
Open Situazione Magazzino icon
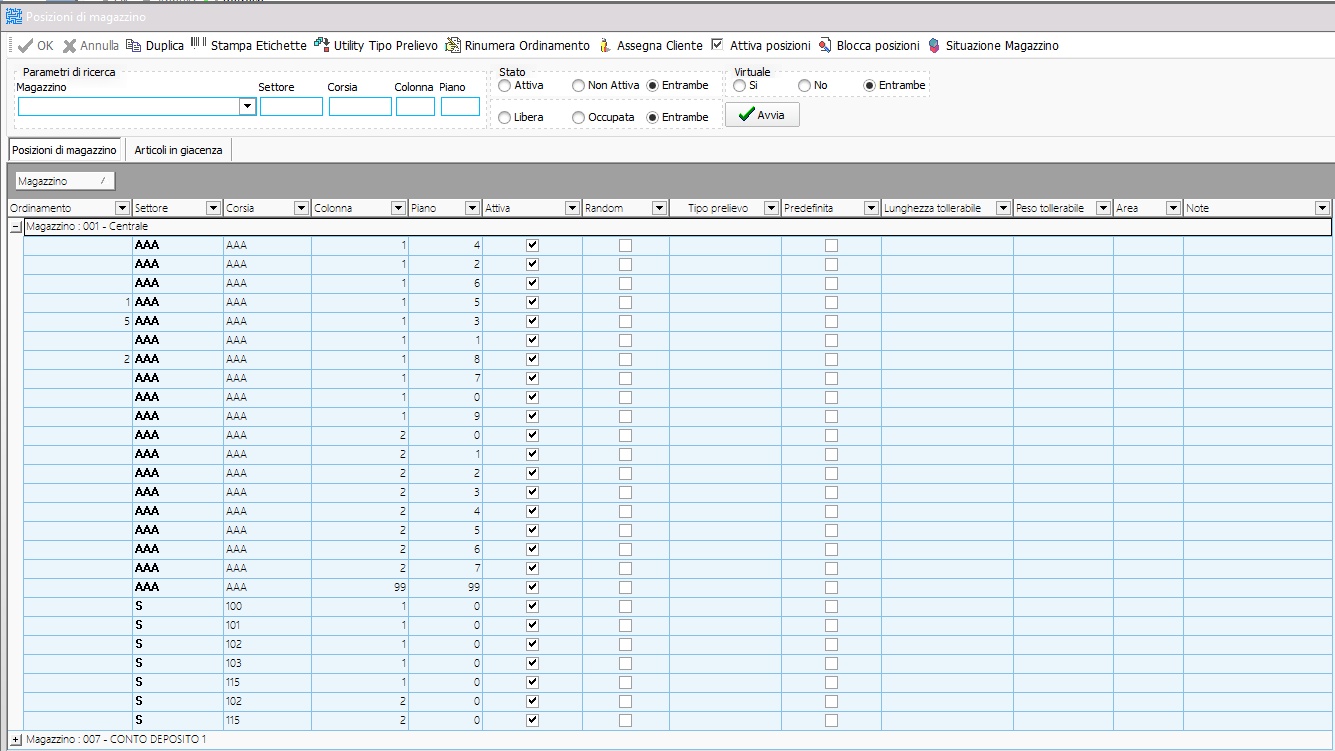[934, 46]
